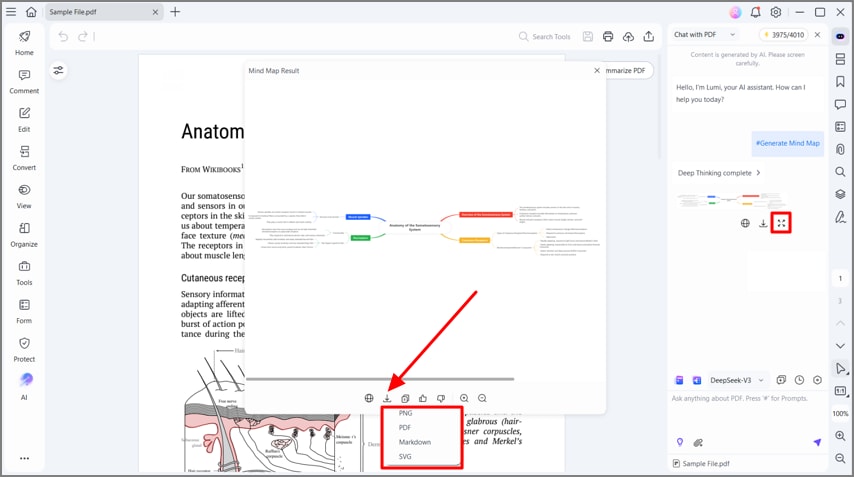Open a new tab with plus button
Image resolution: width=854 pixels, height=477 pixels.
coord(175,11)
